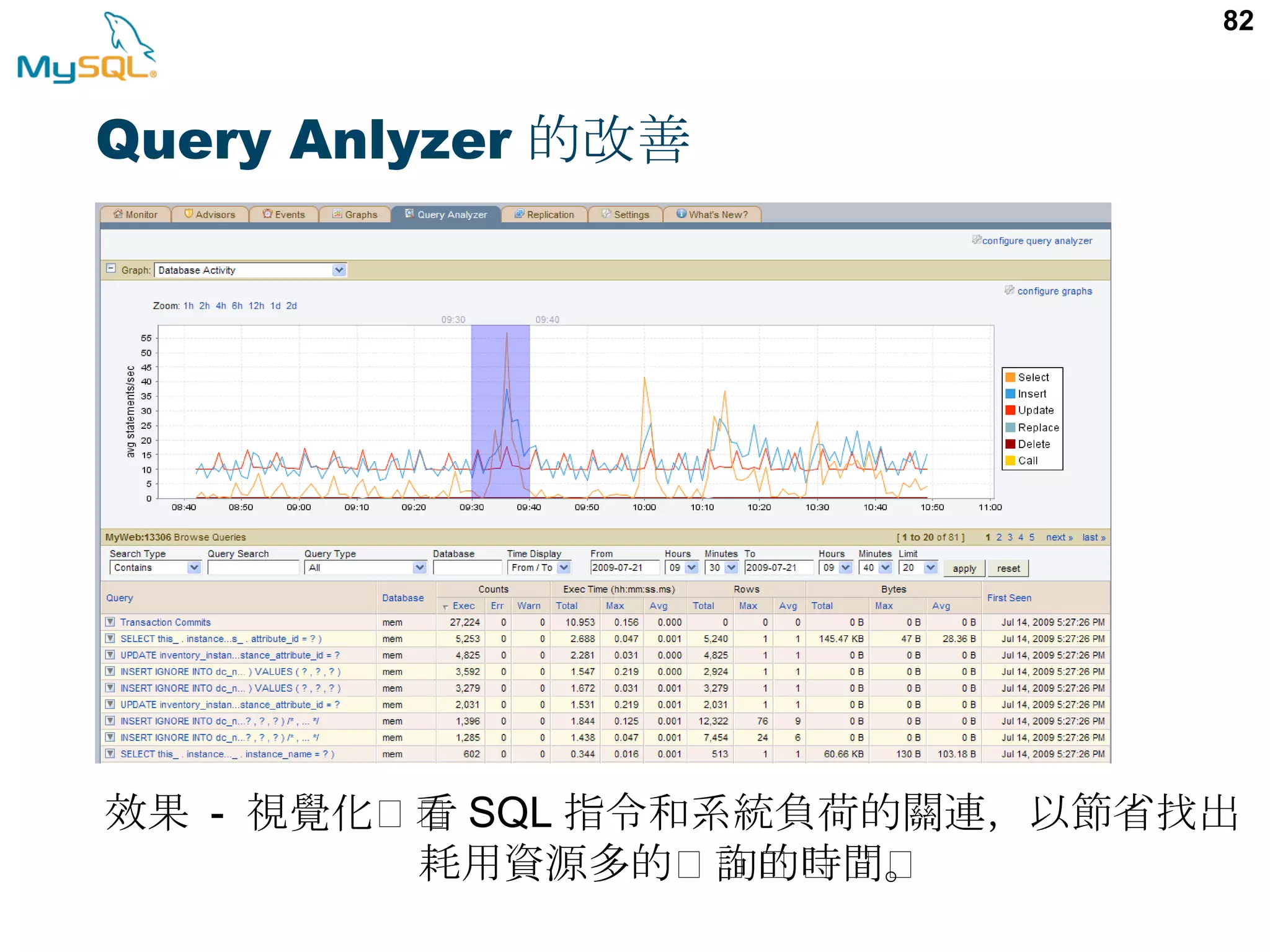
Task: Sort by Exec Time Total column
Action: click(566, 606)
